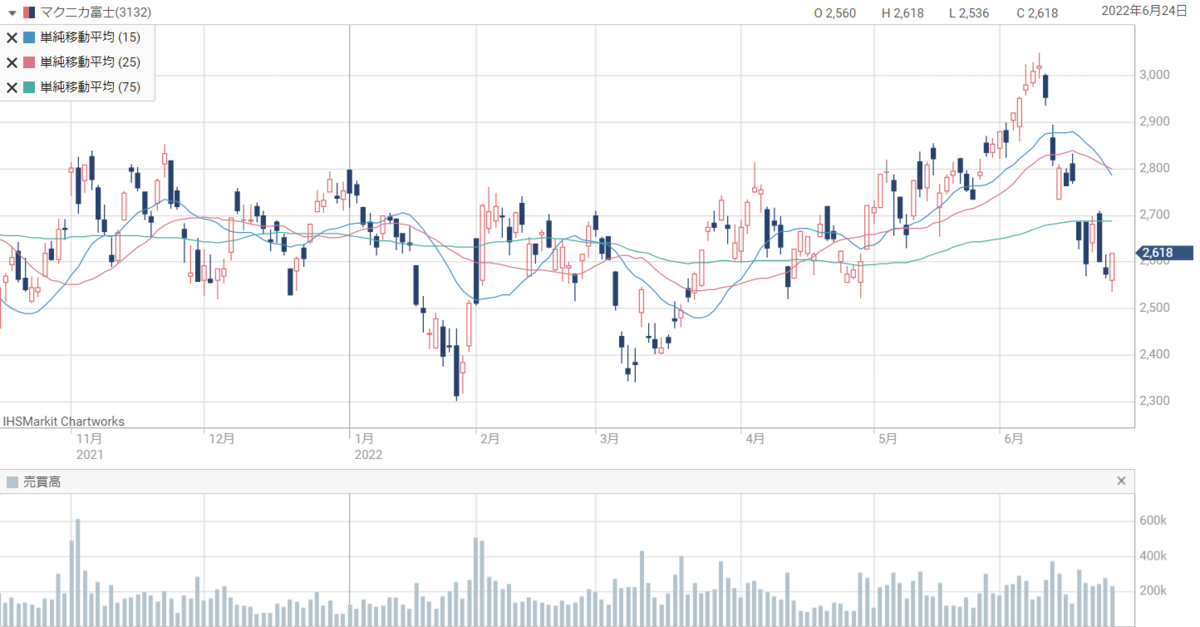
Task: Close the 売買高 volume panel
Action: coord(1121,482)
